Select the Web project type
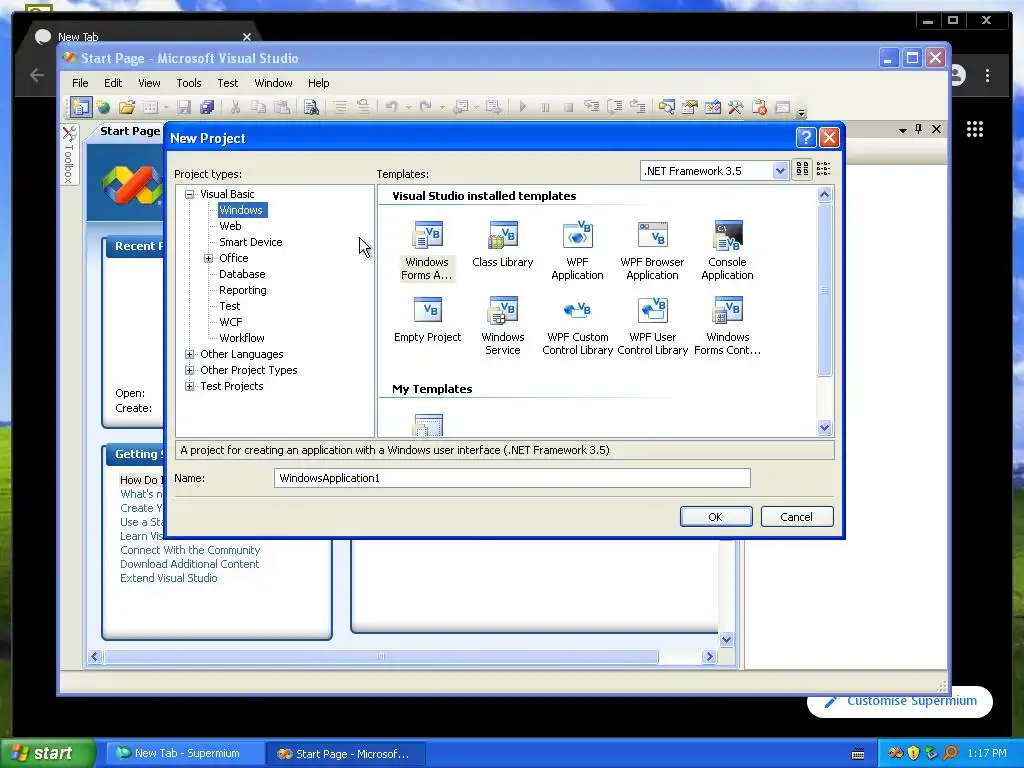 click(230, 226)
